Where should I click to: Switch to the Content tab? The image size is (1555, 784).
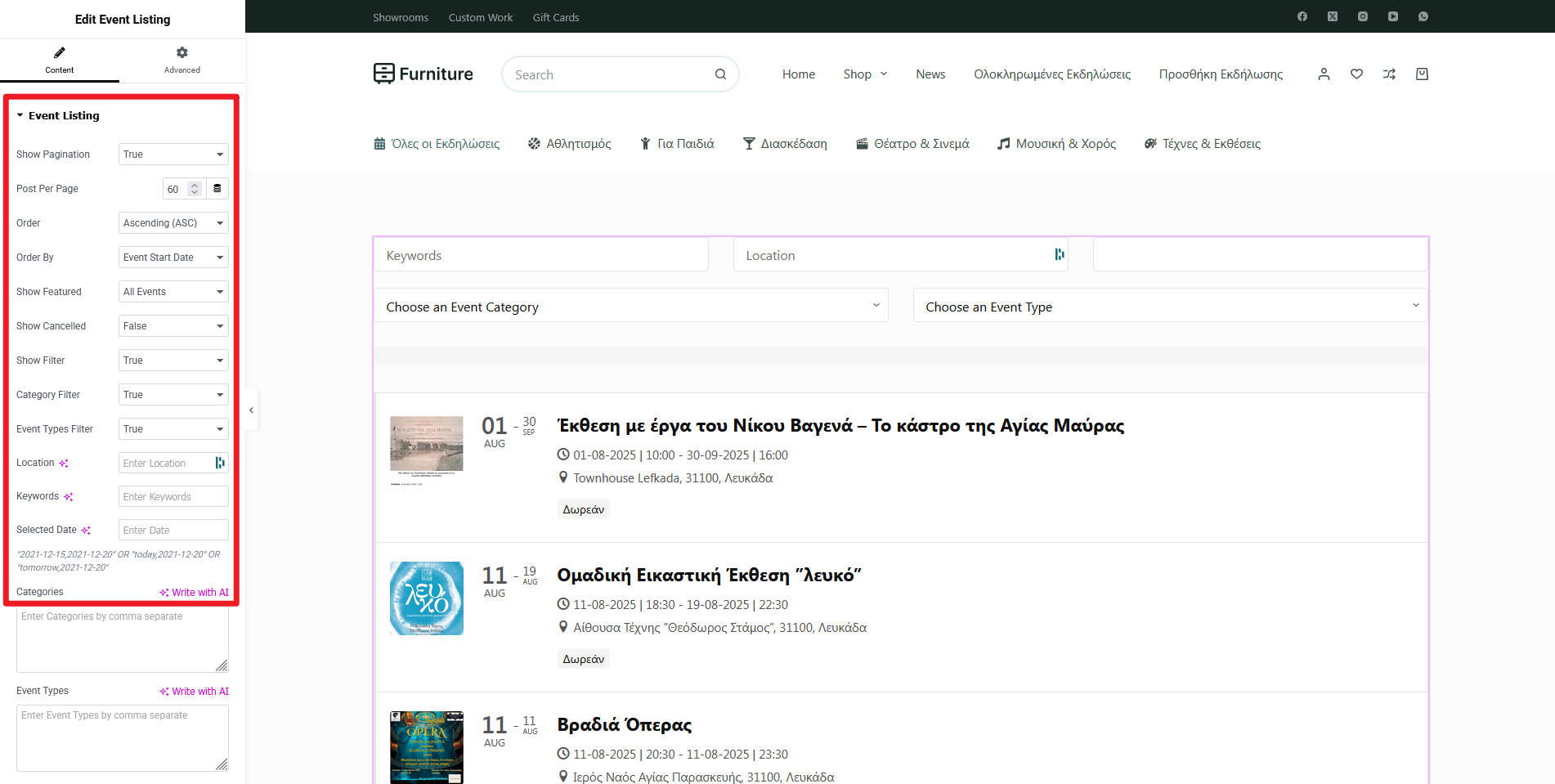(60, 60)
